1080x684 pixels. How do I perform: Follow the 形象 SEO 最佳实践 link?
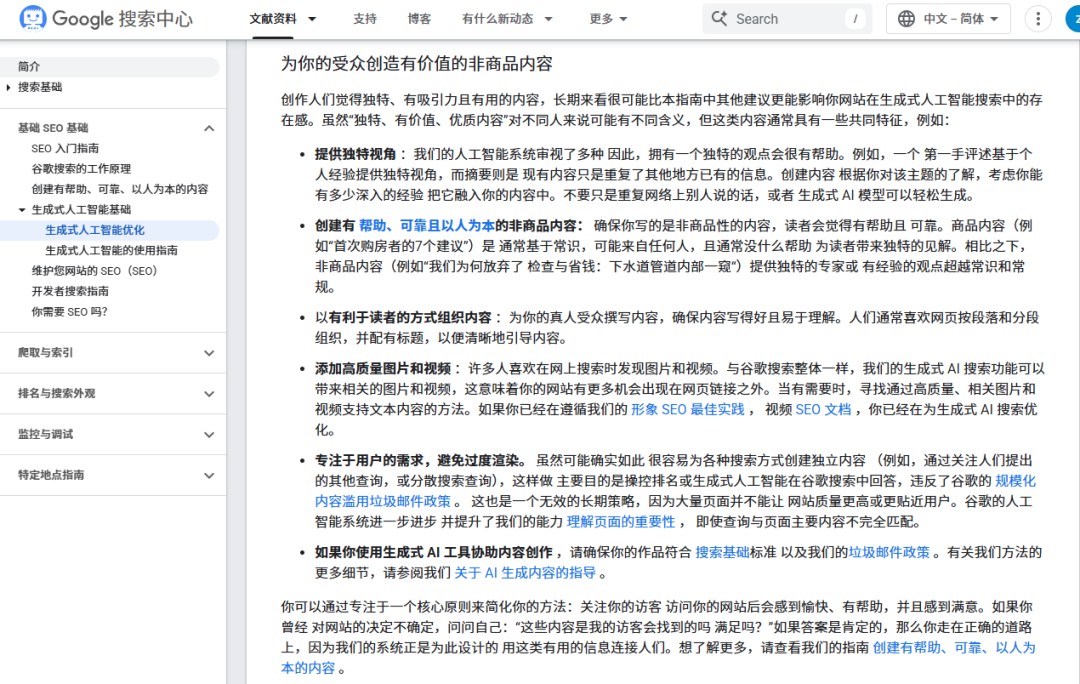click(x=687, y=410)
